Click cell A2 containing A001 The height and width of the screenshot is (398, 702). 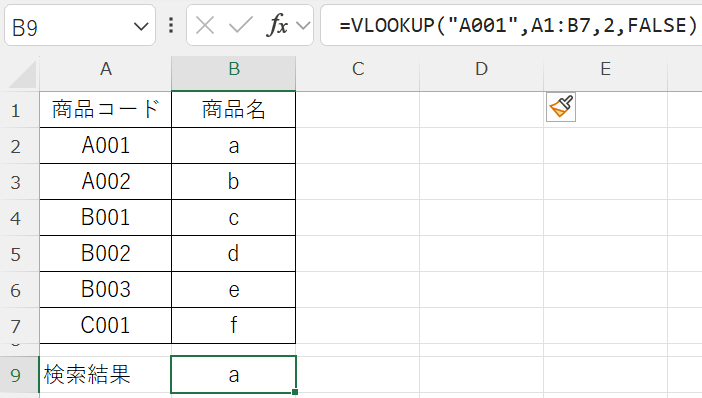[106, 146]
